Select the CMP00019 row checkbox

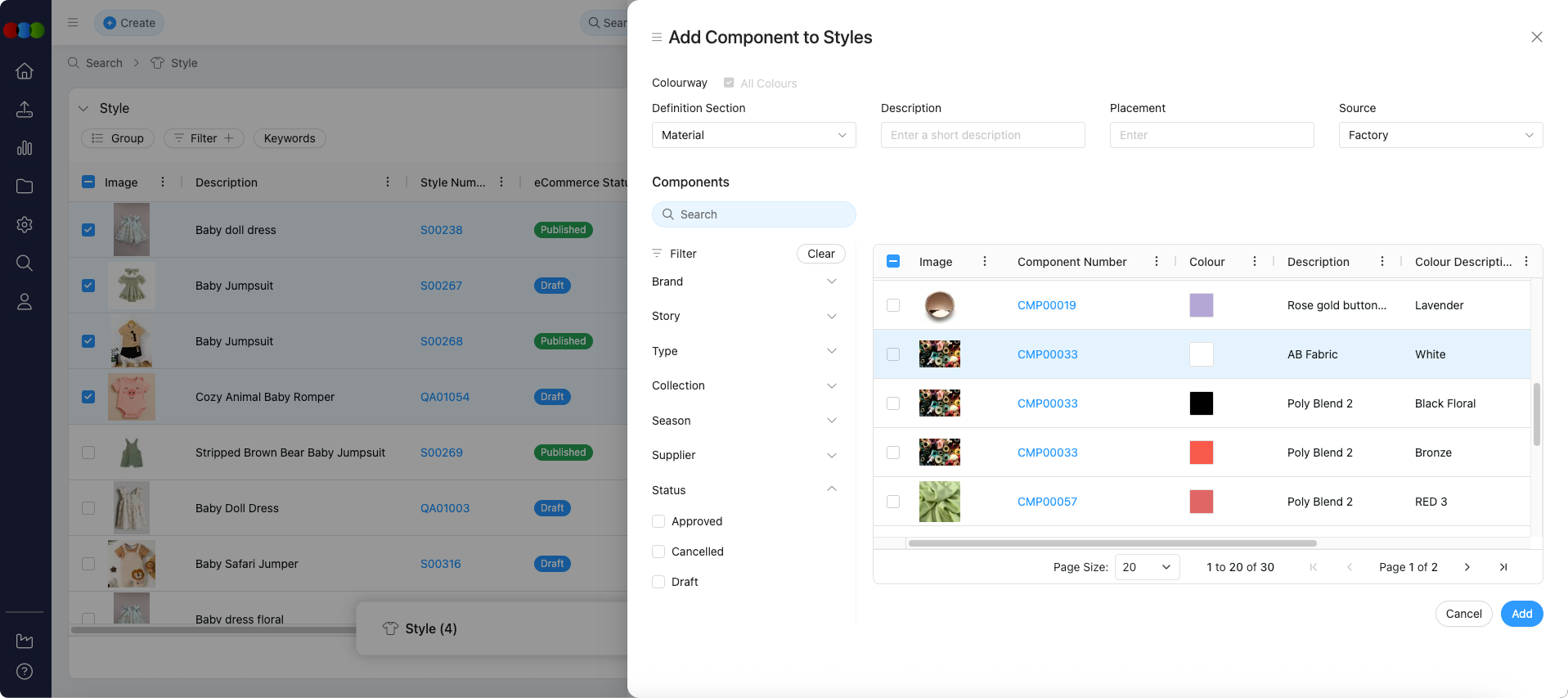893,305
